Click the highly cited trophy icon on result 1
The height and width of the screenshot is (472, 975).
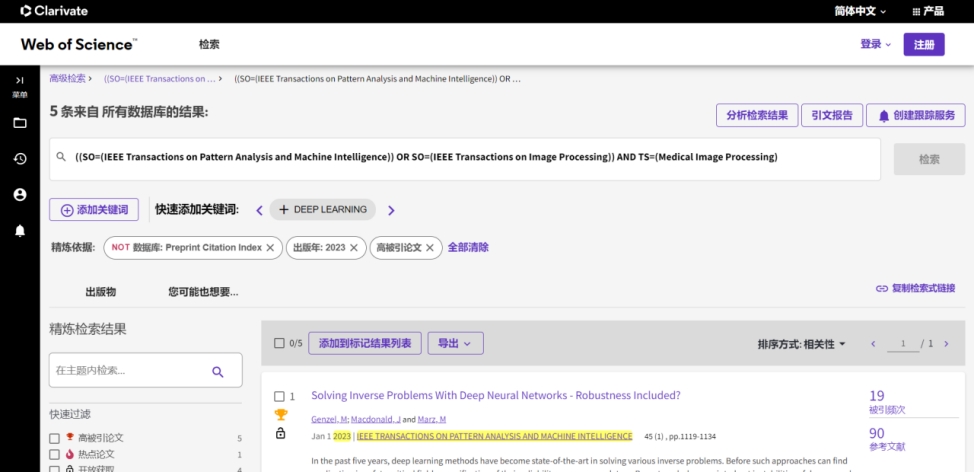click(280, 415)
